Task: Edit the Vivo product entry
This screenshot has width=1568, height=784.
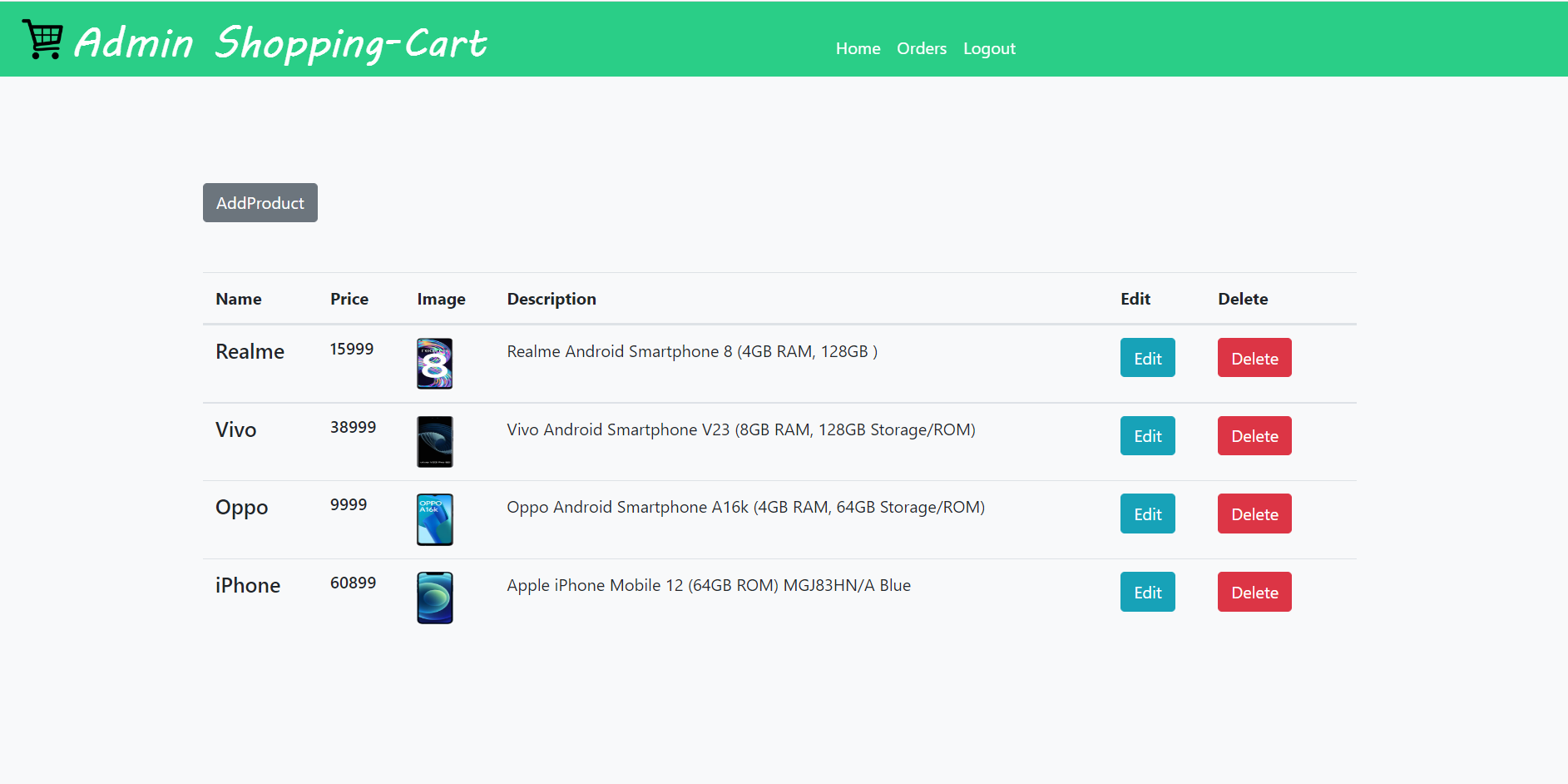Action: (1147, 435)
